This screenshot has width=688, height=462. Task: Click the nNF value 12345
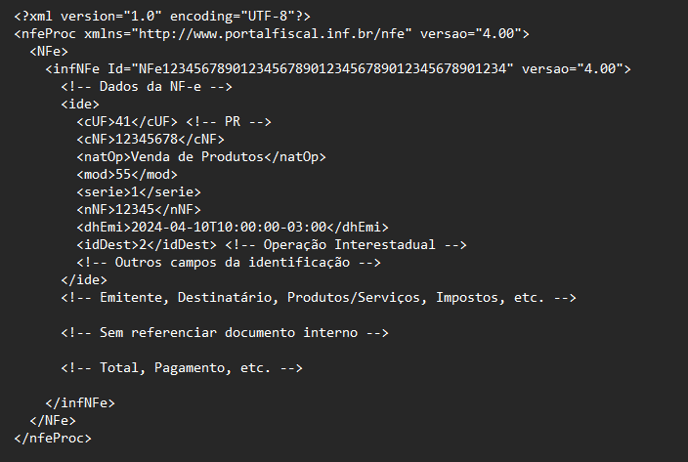[135, 209]
